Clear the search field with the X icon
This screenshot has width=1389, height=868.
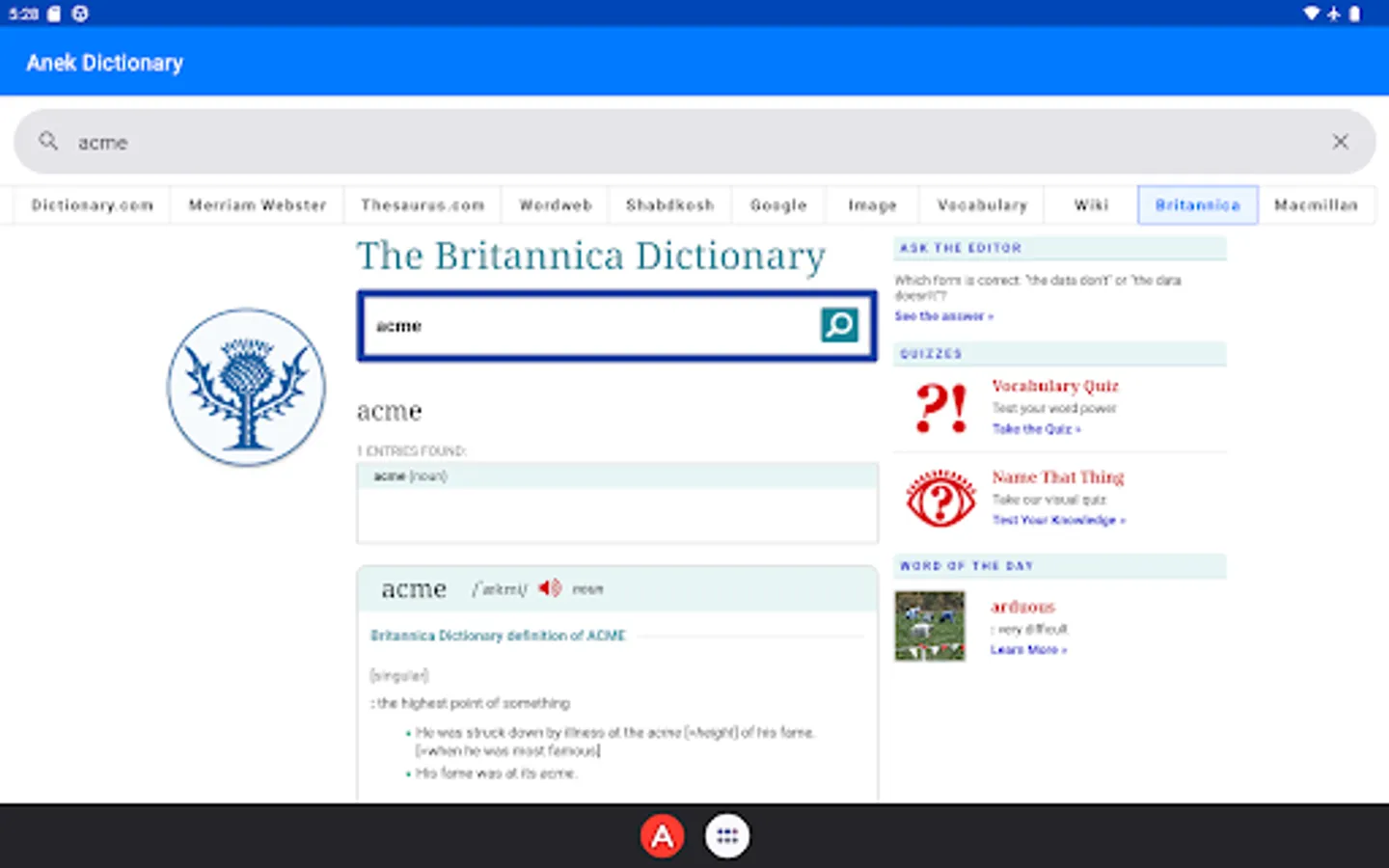pos(1340,142)
